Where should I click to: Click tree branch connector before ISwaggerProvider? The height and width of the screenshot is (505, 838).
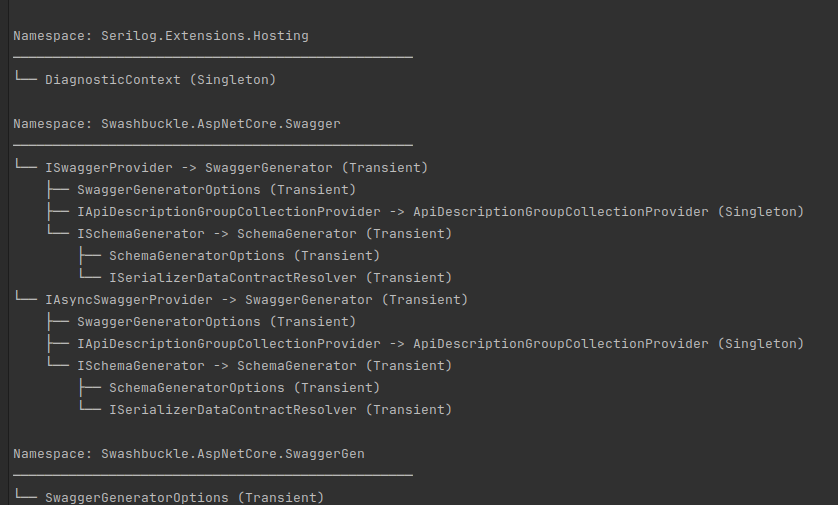point(25,165)
